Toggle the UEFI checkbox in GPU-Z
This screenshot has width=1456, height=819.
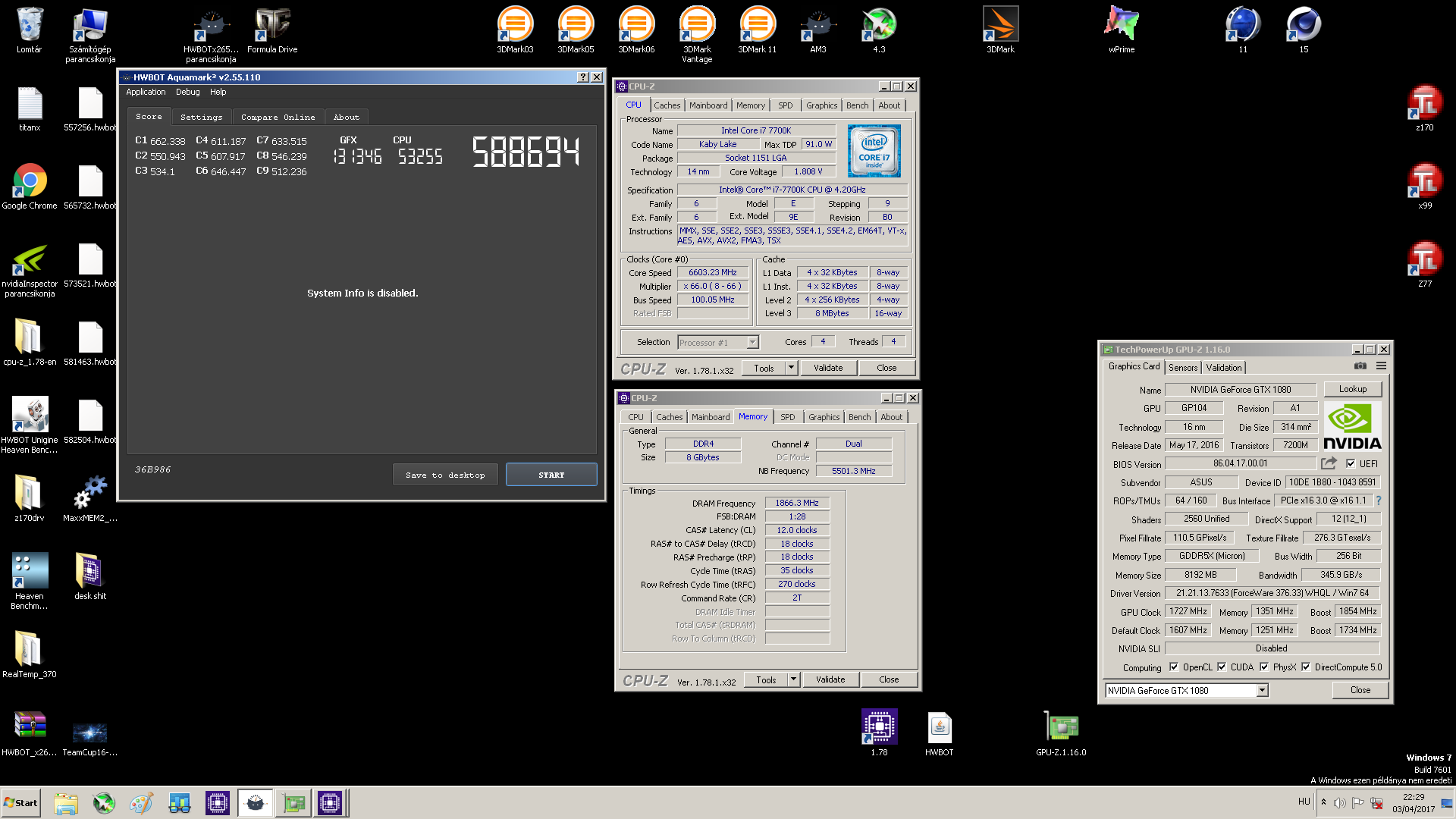pos(1351,464)
